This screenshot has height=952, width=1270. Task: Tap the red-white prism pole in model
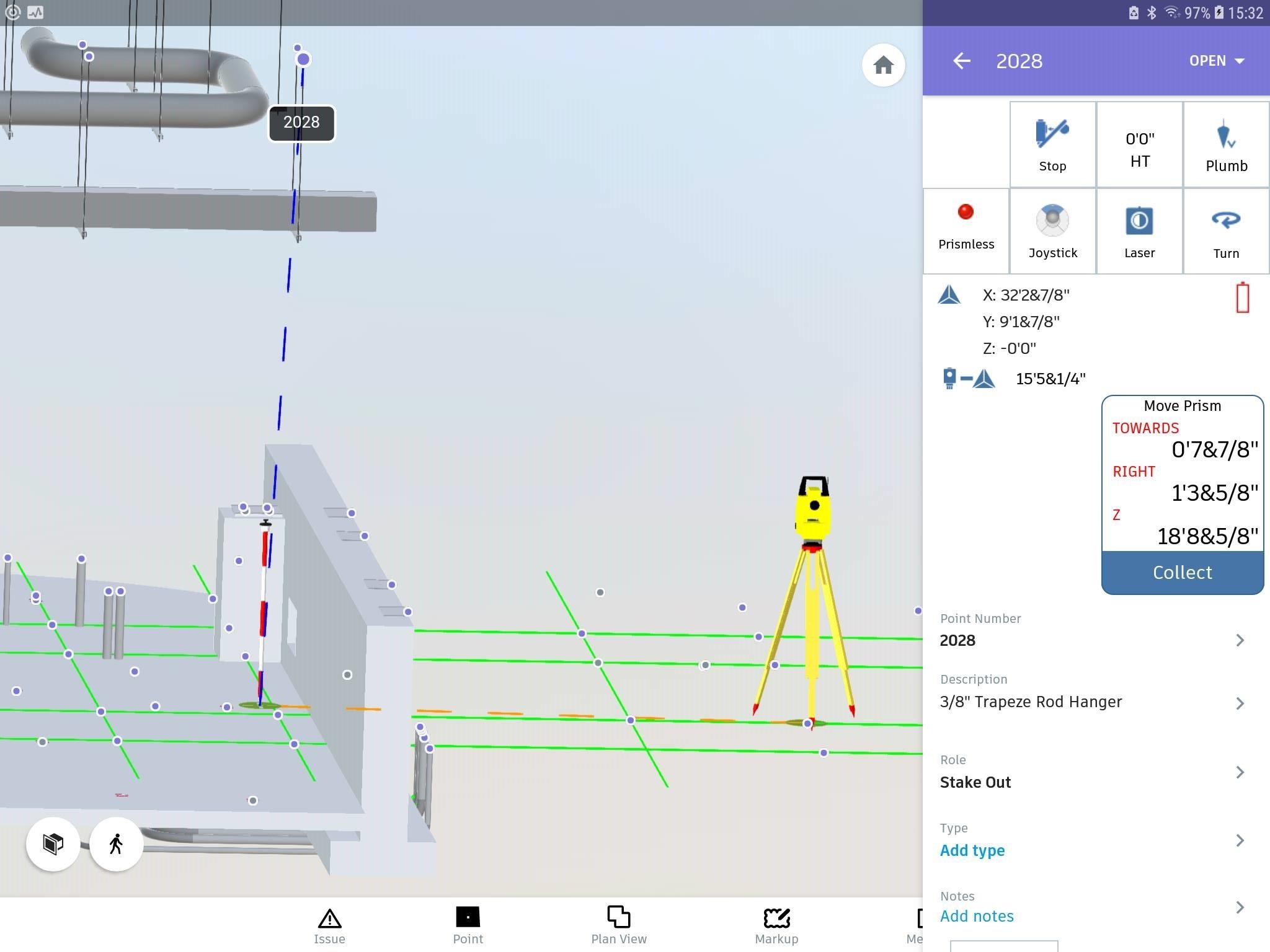(264, 614)
